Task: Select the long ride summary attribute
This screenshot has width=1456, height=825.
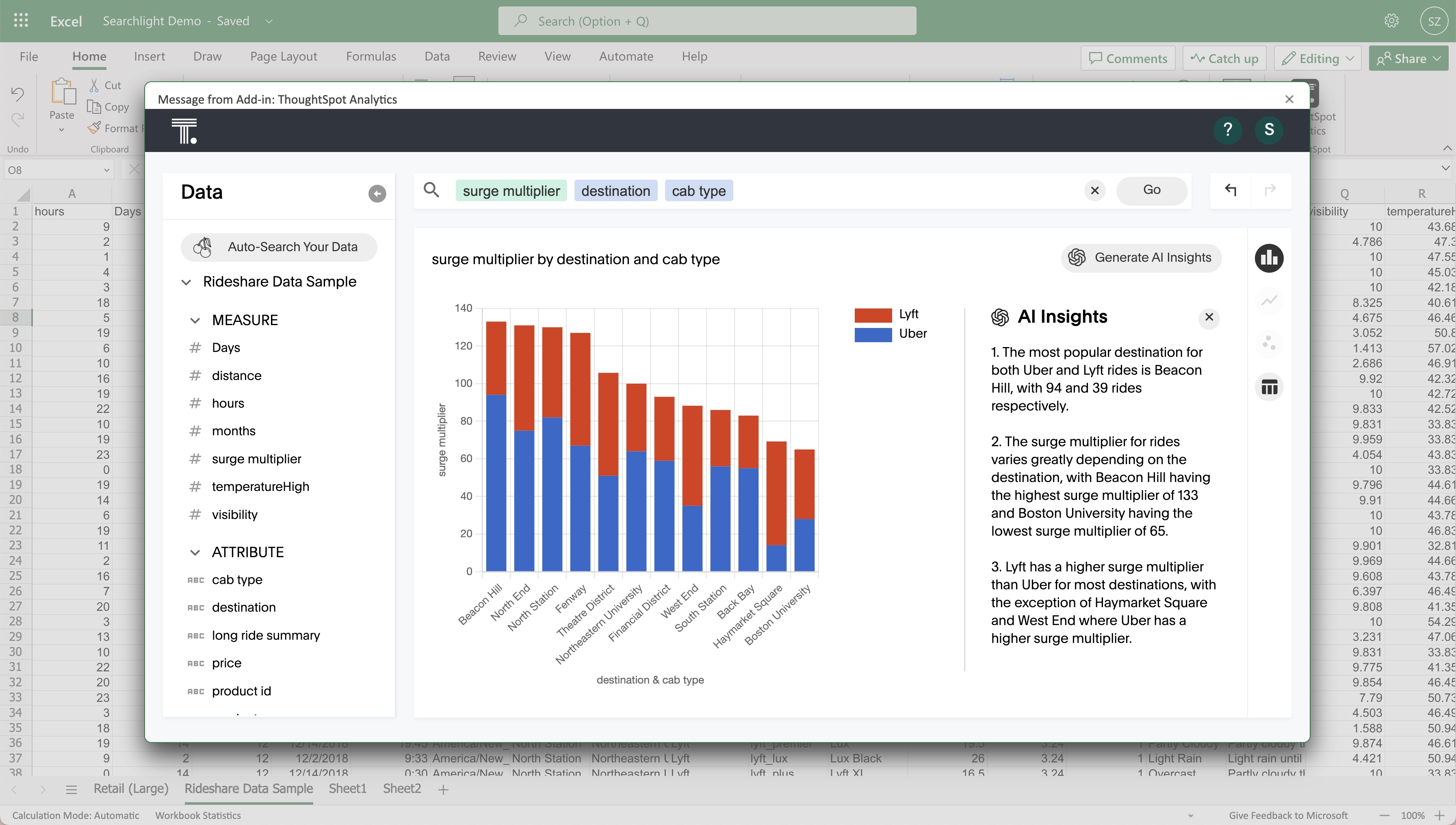Action: [266, 636]
